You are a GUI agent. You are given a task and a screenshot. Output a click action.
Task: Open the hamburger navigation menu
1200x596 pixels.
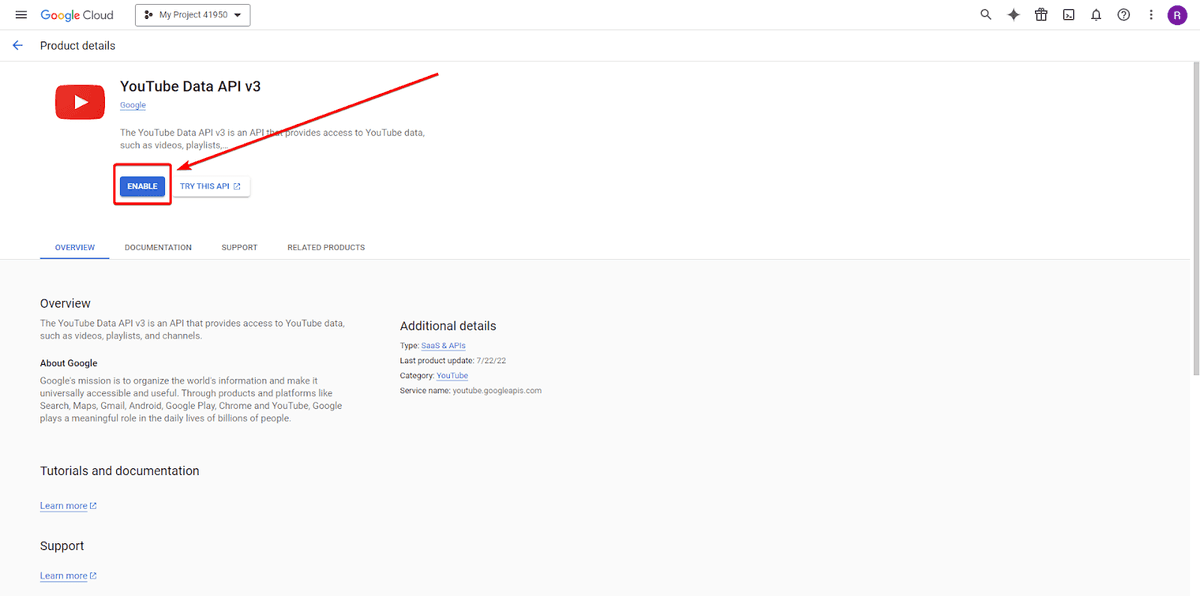(x=21, y=15)
